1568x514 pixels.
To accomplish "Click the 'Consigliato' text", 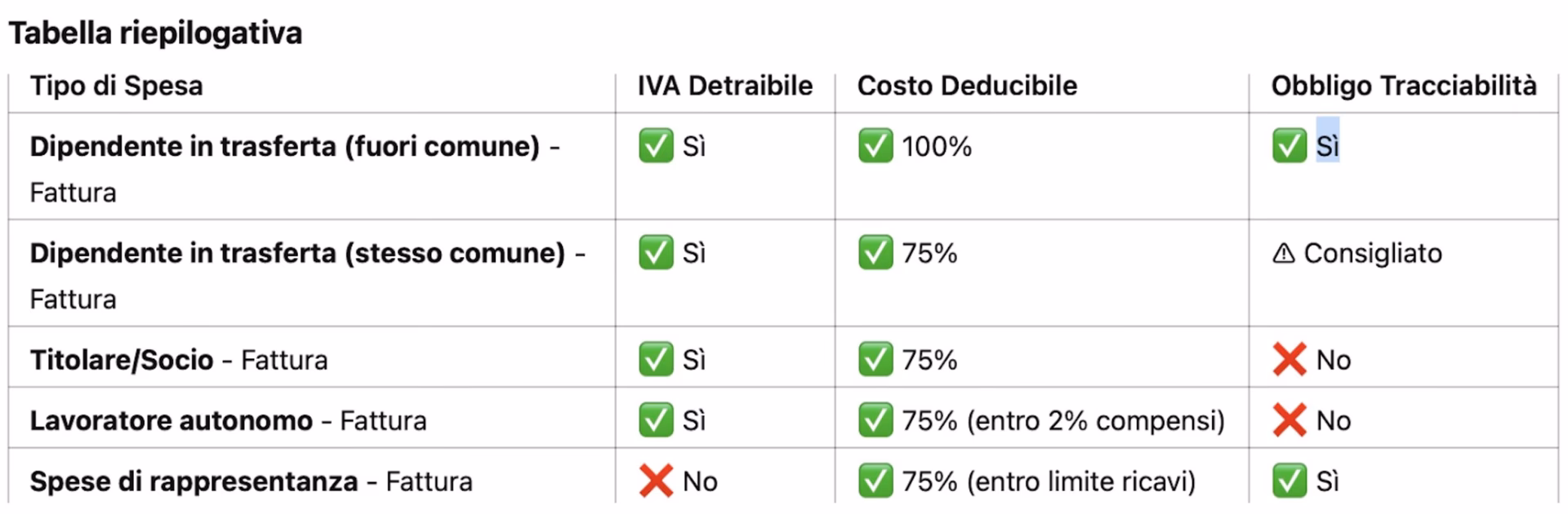I will [1373, 254].
